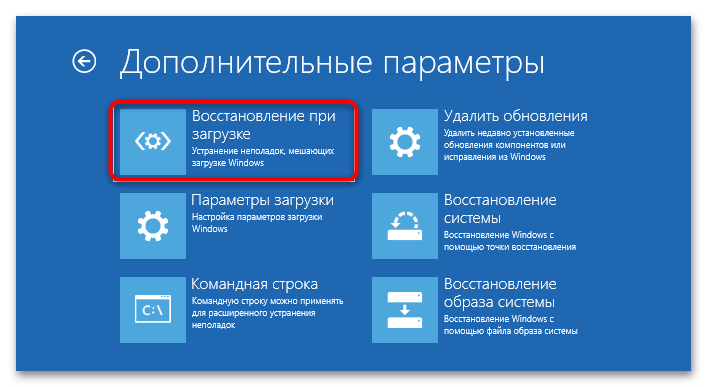
Task: Click the C:\ command prompt icon
Action: click(153, 310)
